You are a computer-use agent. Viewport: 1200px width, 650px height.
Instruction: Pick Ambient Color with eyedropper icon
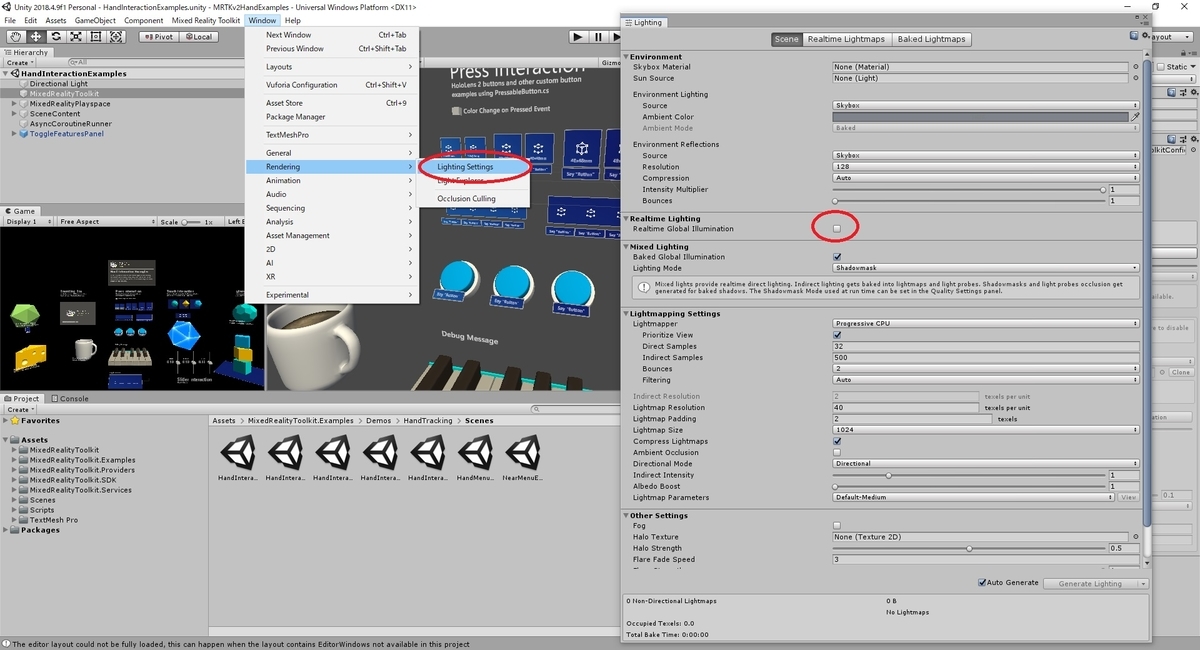[1135, 117]
